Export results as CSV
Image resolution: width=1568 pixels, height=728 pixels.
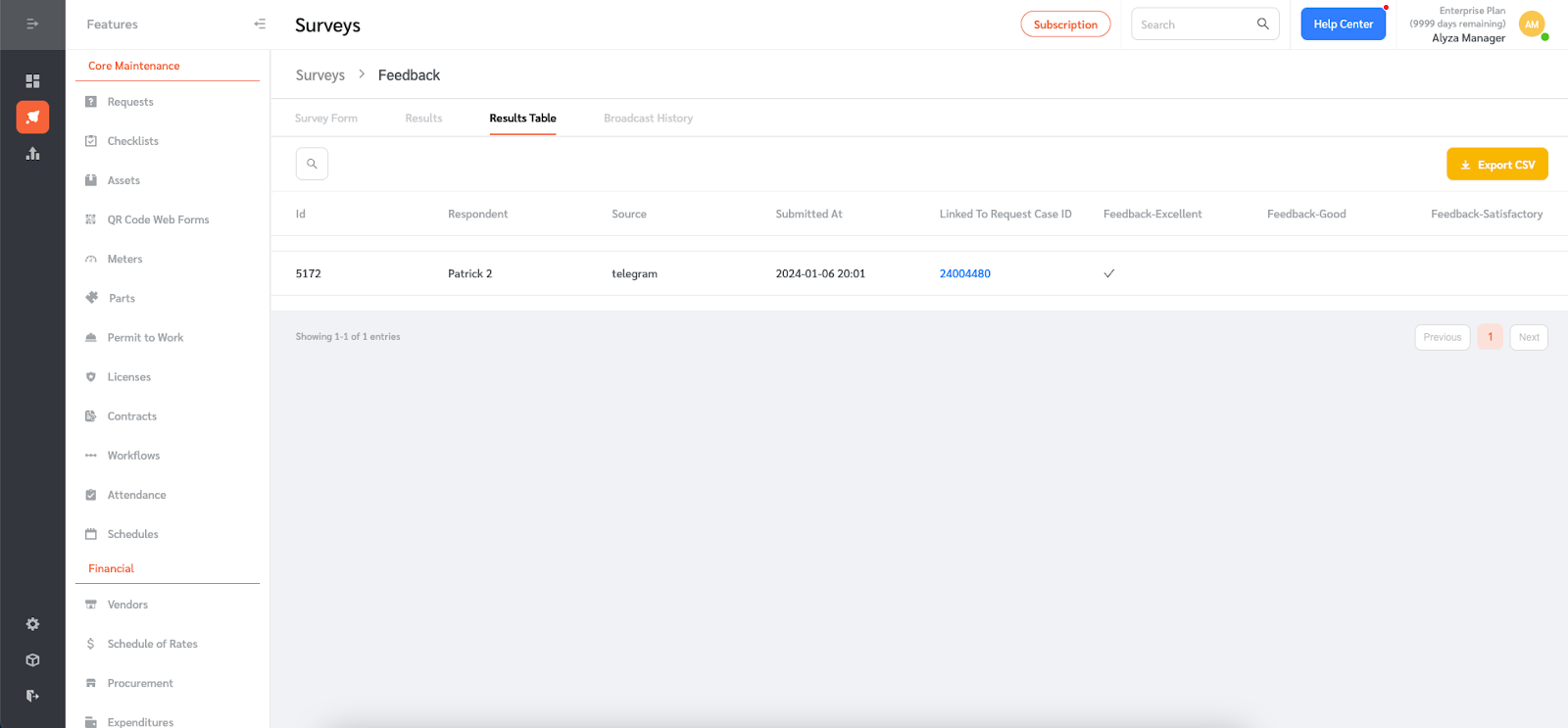(x=1497, y=165)
